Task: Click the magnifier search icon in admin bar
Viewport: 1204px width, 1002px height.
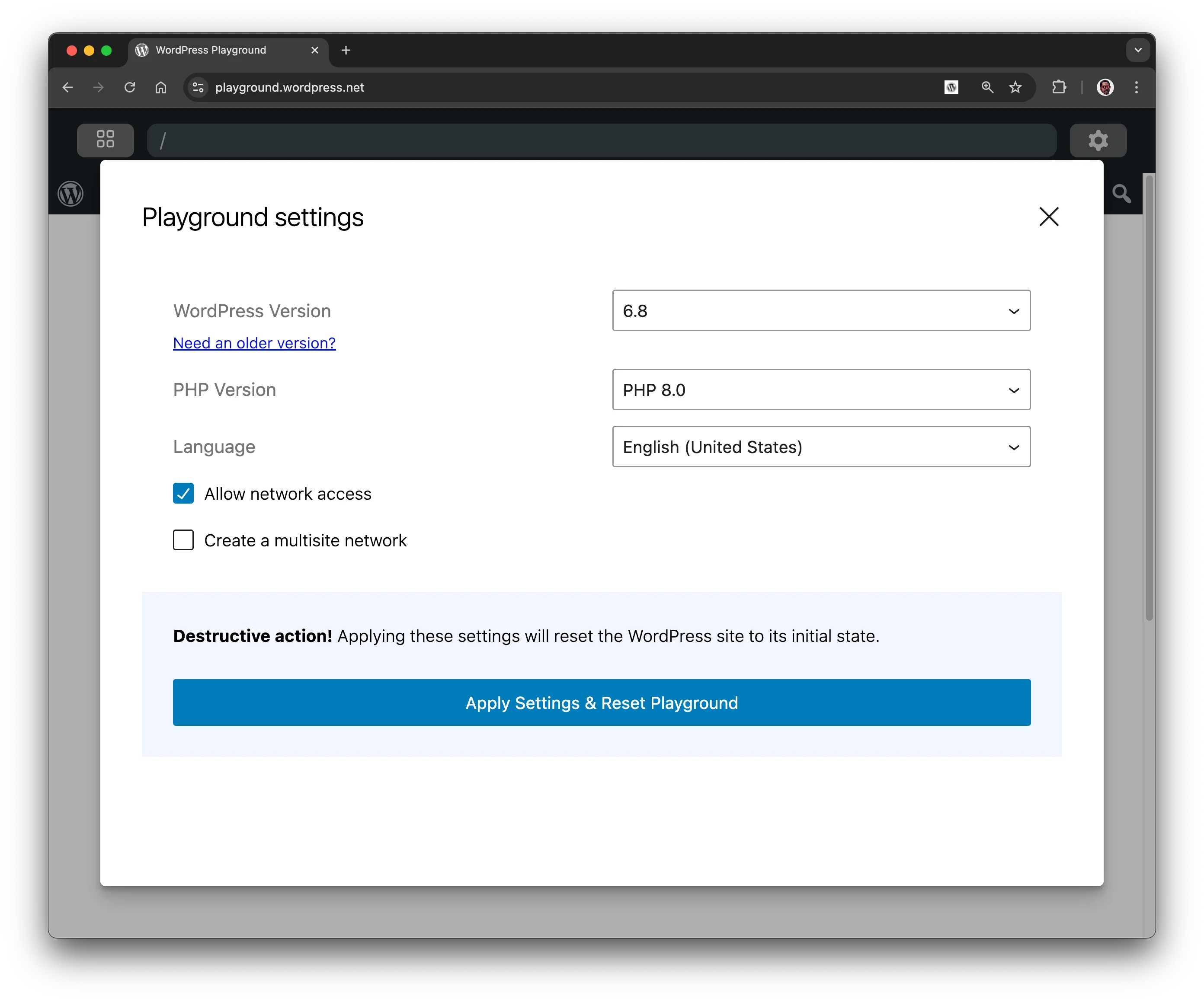Action: coord(1121,194)
